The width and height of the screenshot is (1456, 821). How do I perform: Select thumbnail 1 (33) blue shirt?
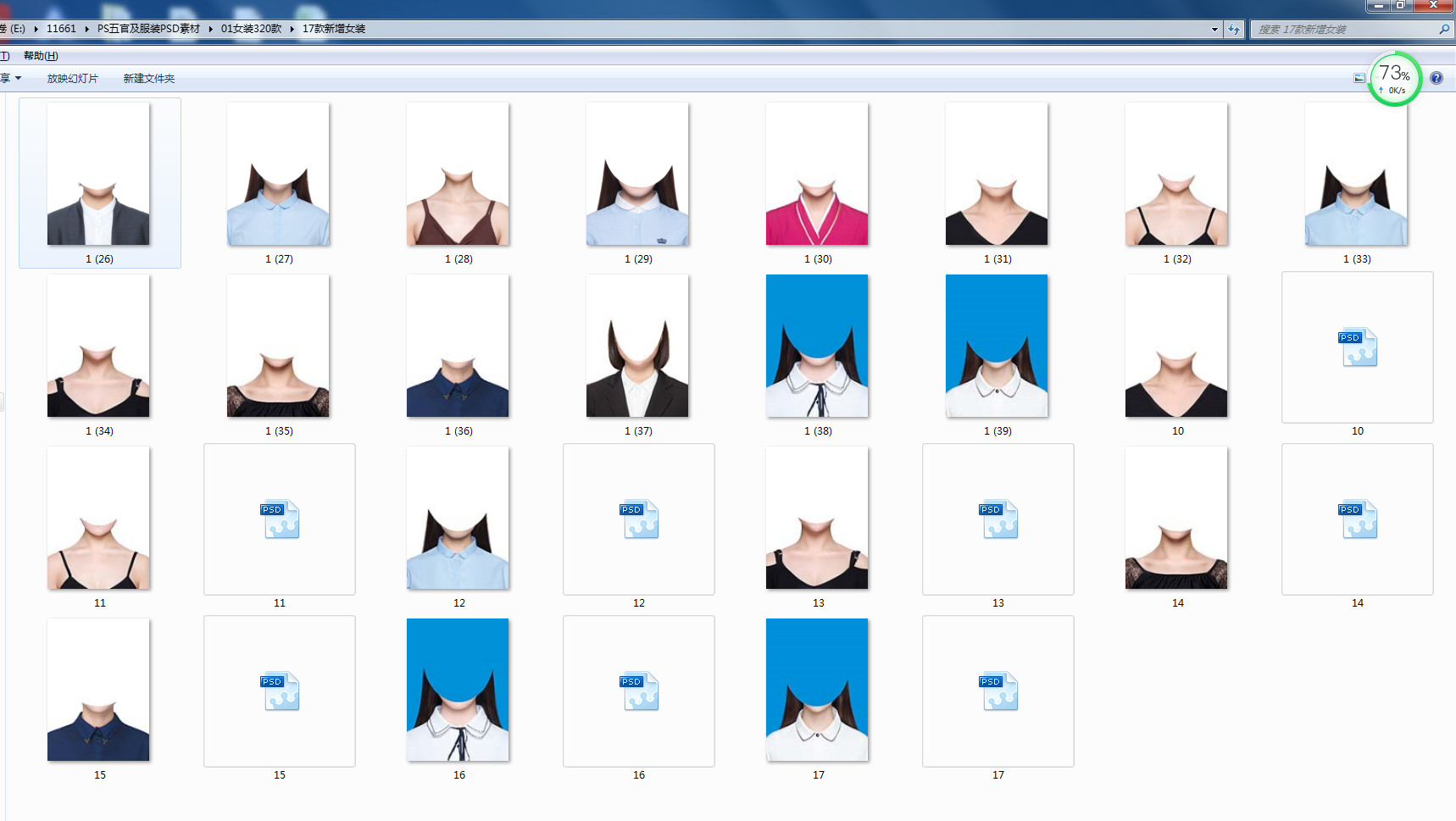(1356, 174)
